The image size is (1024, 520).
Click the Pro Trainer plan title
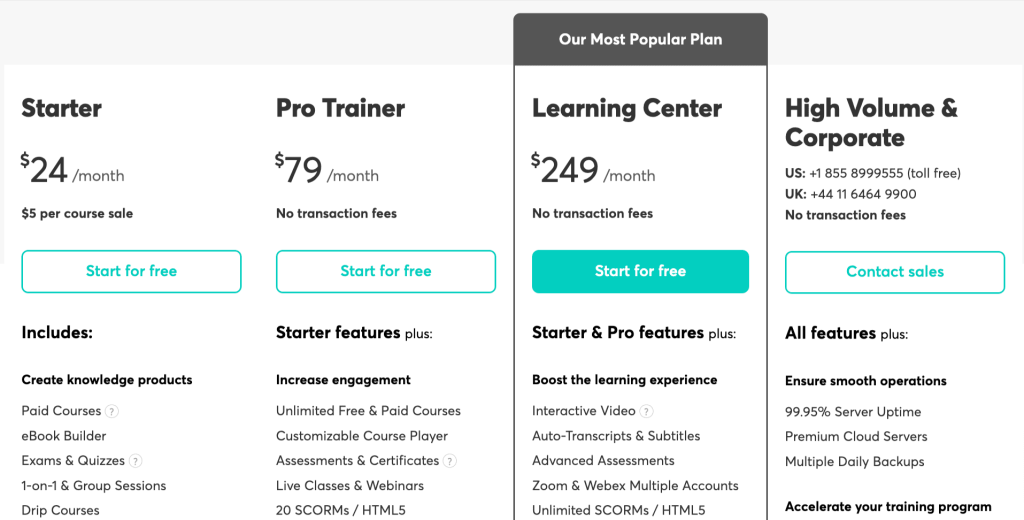(340, 108)
